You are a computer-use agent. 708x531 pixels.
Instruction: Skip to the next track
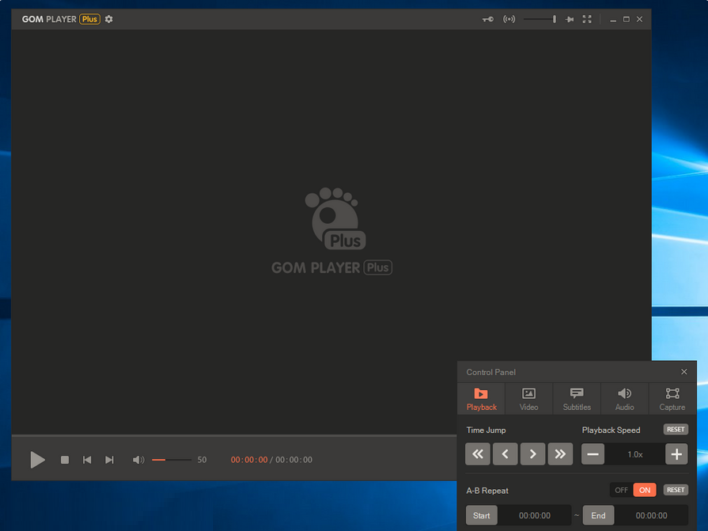[109, 460]
